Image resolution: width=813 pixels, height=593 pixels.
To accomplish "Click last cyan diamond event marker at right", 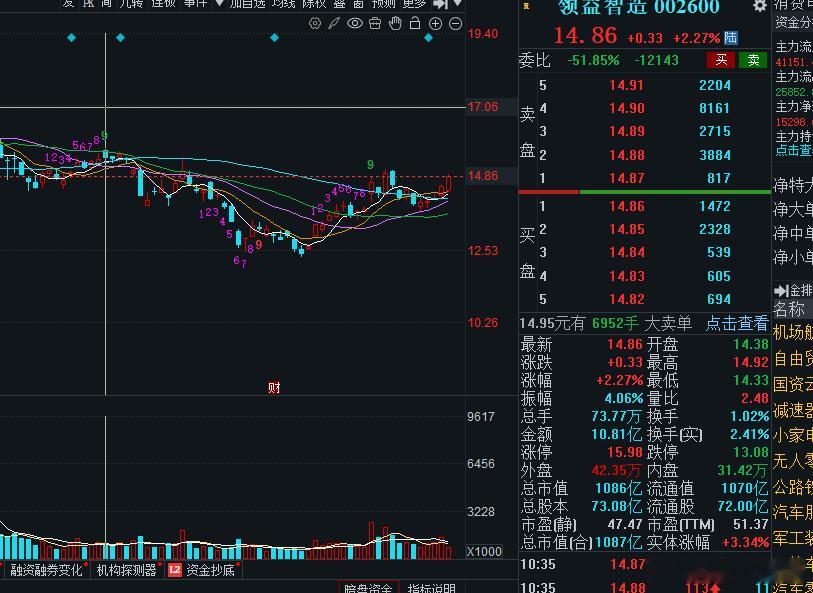I will 428,37.
